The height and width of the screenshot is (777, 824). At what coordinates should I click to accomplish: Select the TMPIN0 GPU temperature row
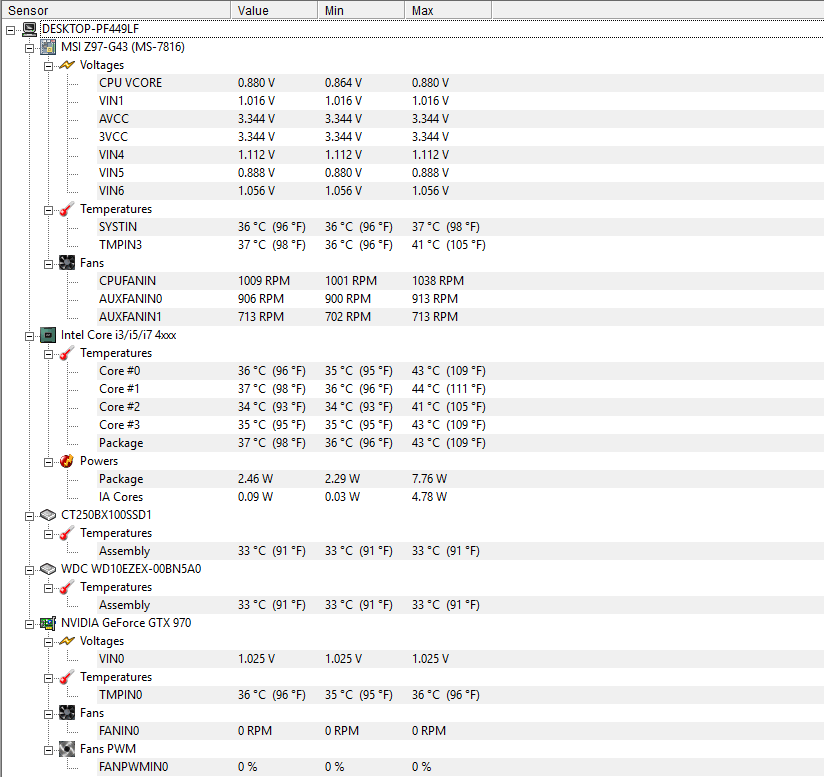[460, 695]
